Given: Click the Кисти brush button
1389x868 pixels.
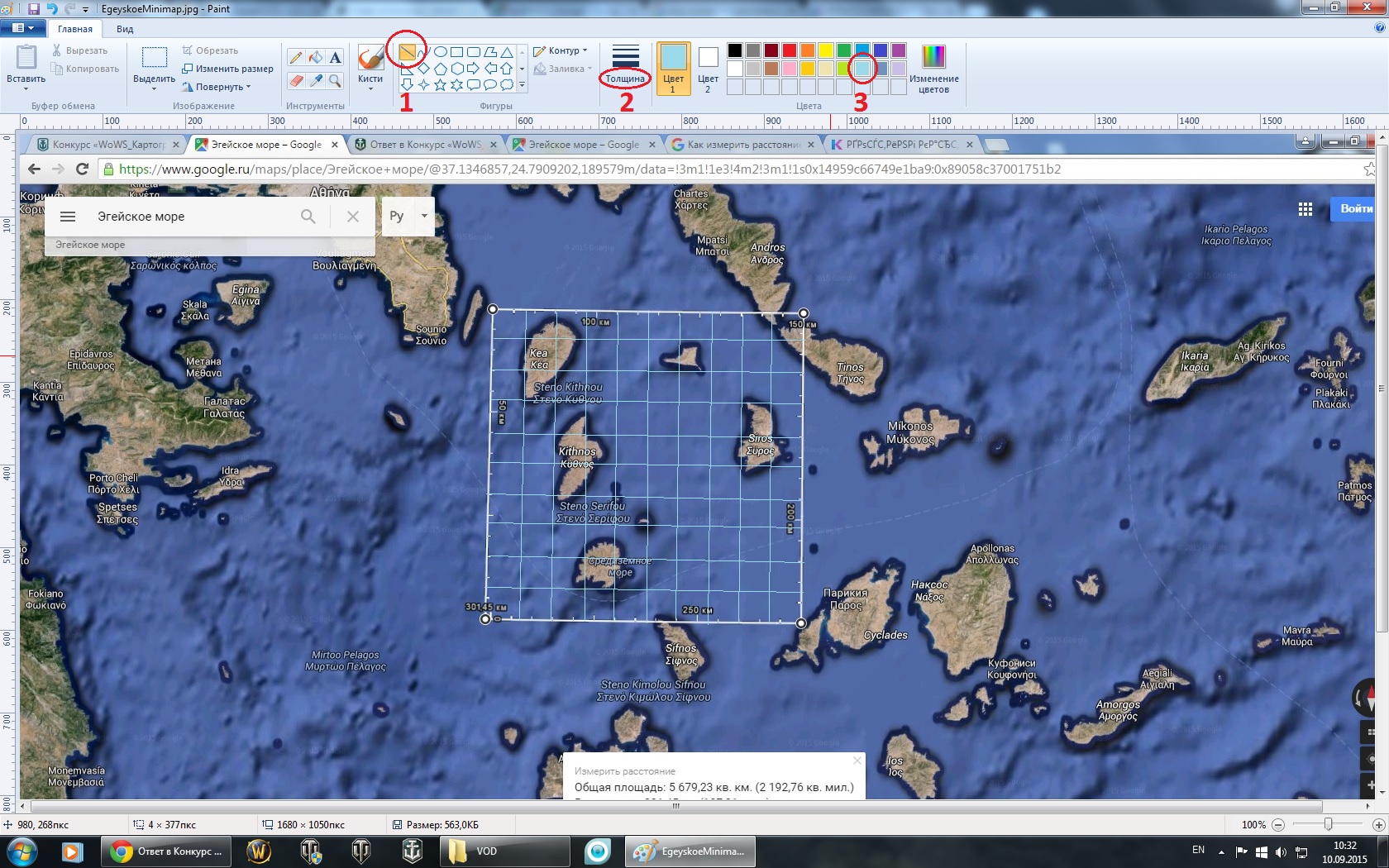Looking at the screenshot, I should click(x=370, y=63).
